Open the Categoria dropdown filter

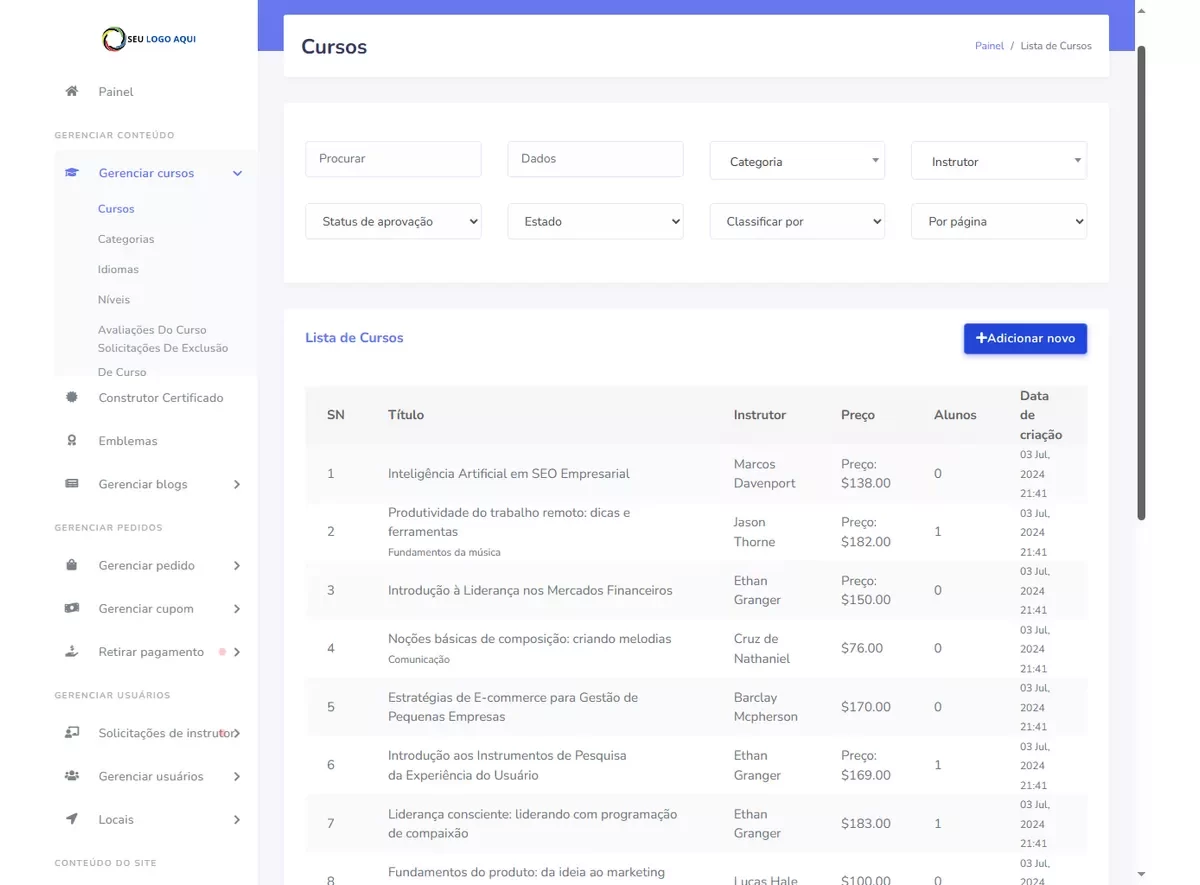pos(797,161)
